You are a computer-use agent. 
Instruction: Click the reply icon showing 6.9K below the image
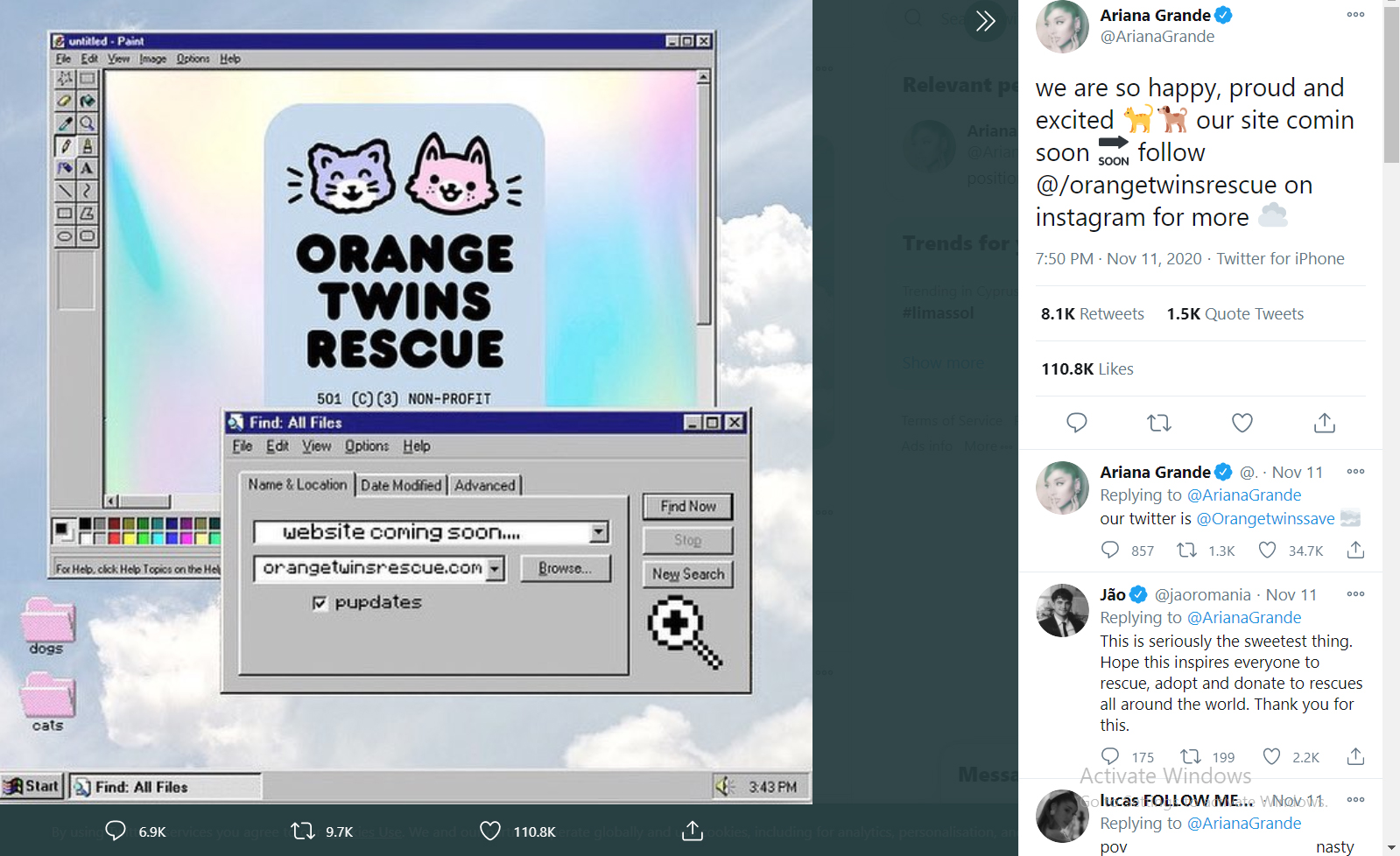point(116,831)
